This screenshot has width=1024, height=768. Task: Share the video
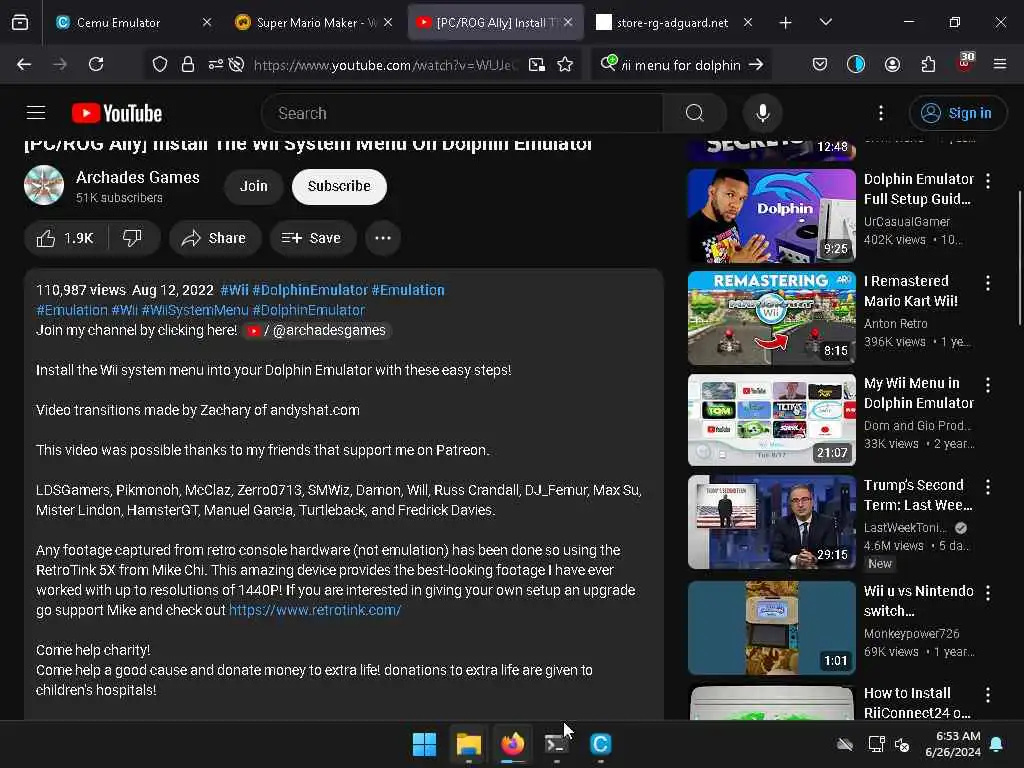[215, 238]
